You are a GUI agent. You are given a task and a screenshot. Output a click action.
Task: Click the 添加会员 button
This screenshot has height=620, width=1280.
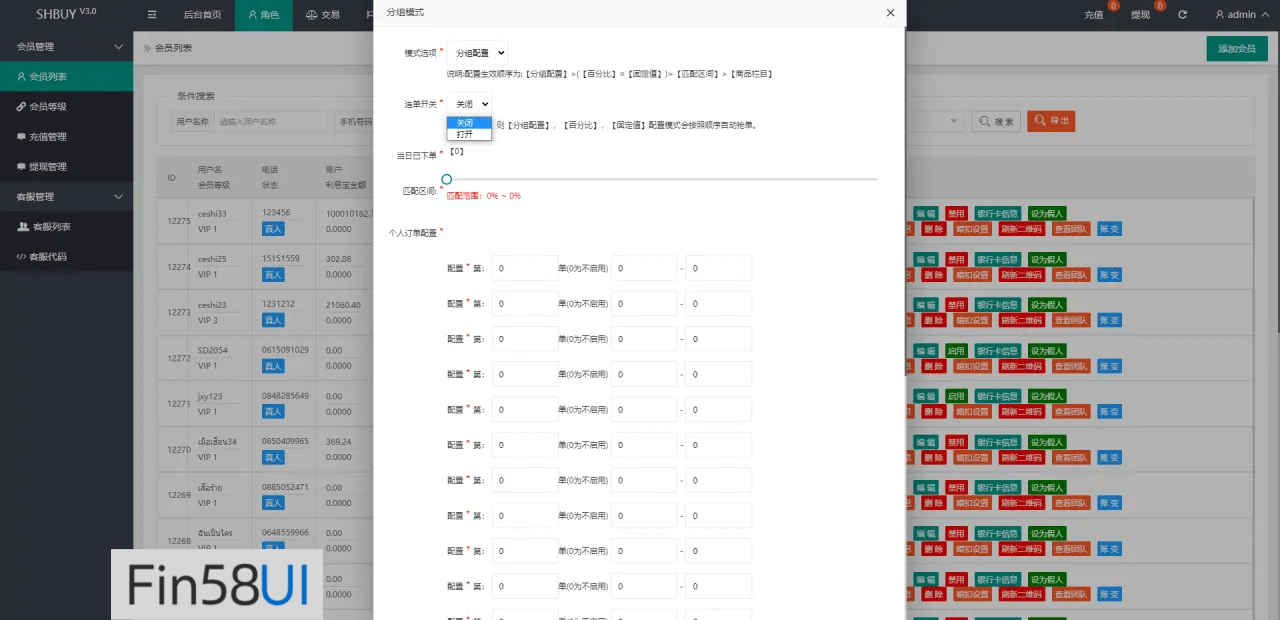click(1236, 47)
